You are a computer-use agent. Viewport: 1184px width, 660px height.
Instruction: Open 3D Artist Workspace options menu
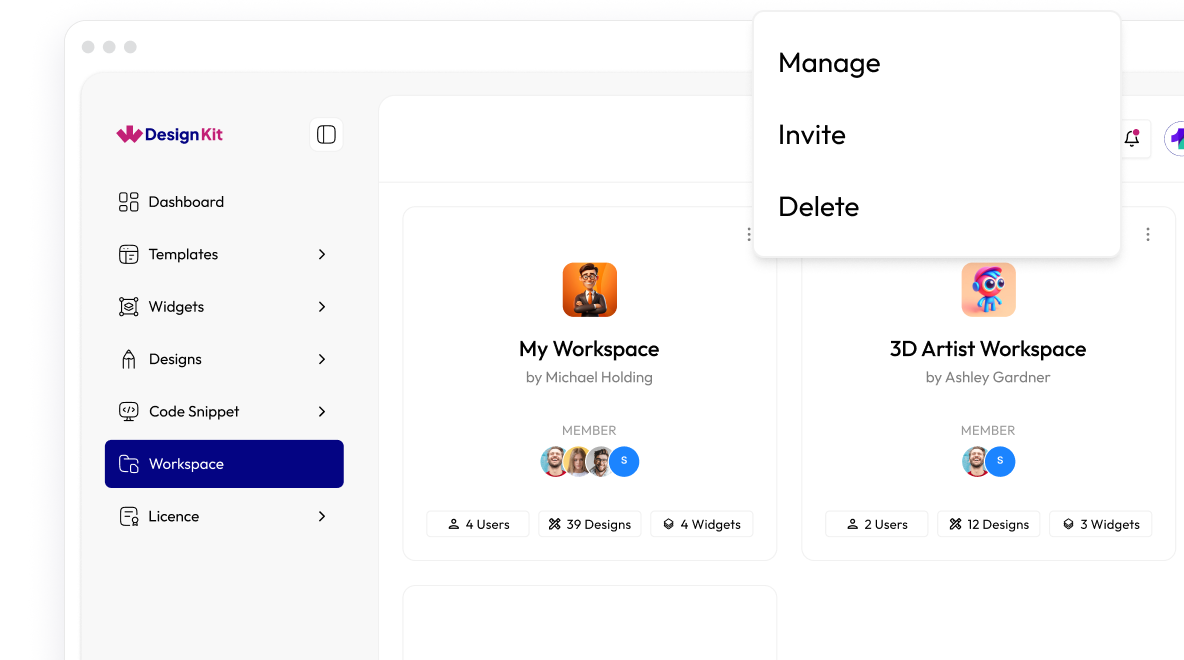pyautogui.click(x=1147, y=234)
